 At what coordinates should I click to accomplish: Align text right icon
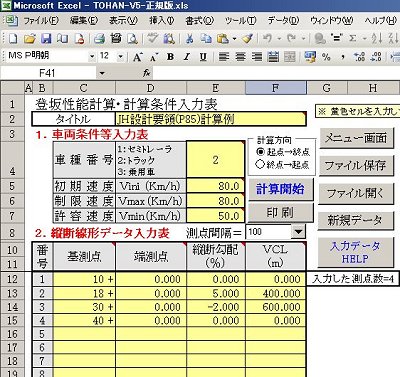tap(257, 57)
